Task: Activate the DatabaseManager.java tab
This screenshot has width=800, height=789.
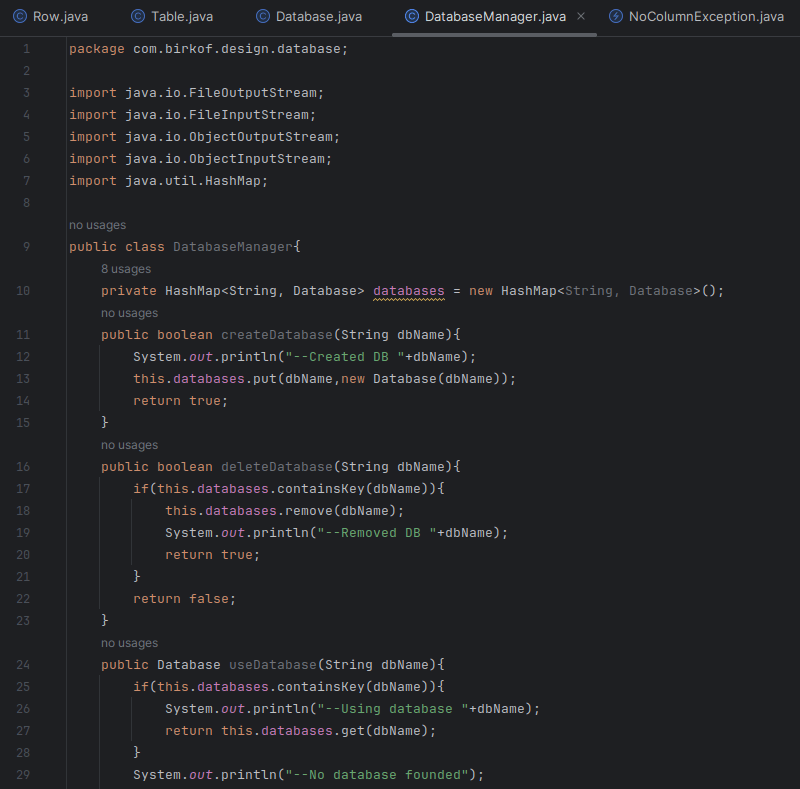Action: point(495,17)
